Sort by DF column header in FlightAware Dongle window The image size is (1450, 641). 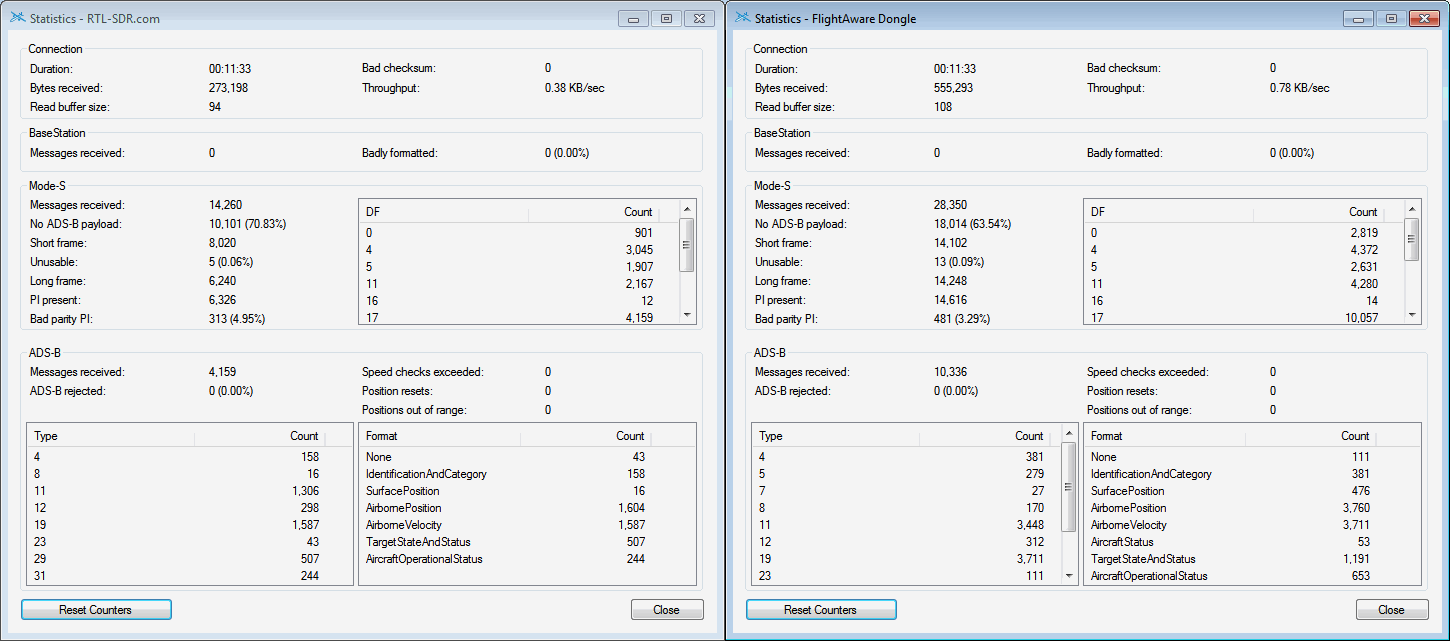tap(1169, 212)
